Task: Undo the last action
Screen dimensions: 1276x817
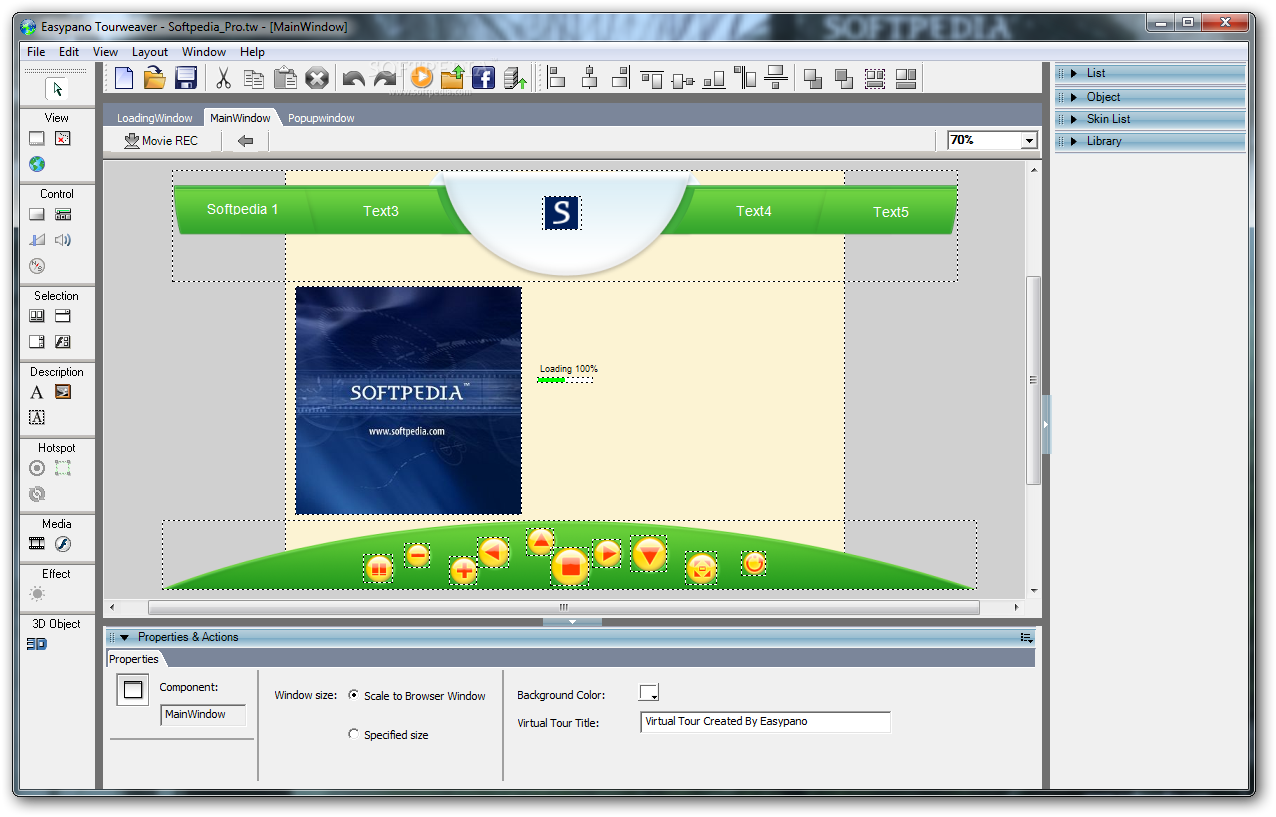Action: pyautogui.click(x=353, y=78)
